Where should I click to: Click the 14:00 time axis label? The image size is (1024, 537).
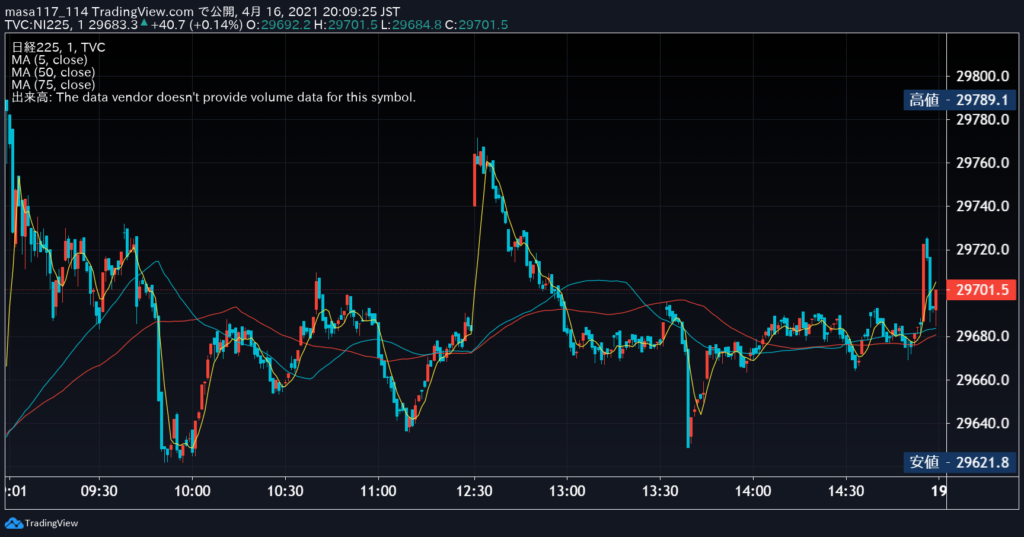click(753, 491)
